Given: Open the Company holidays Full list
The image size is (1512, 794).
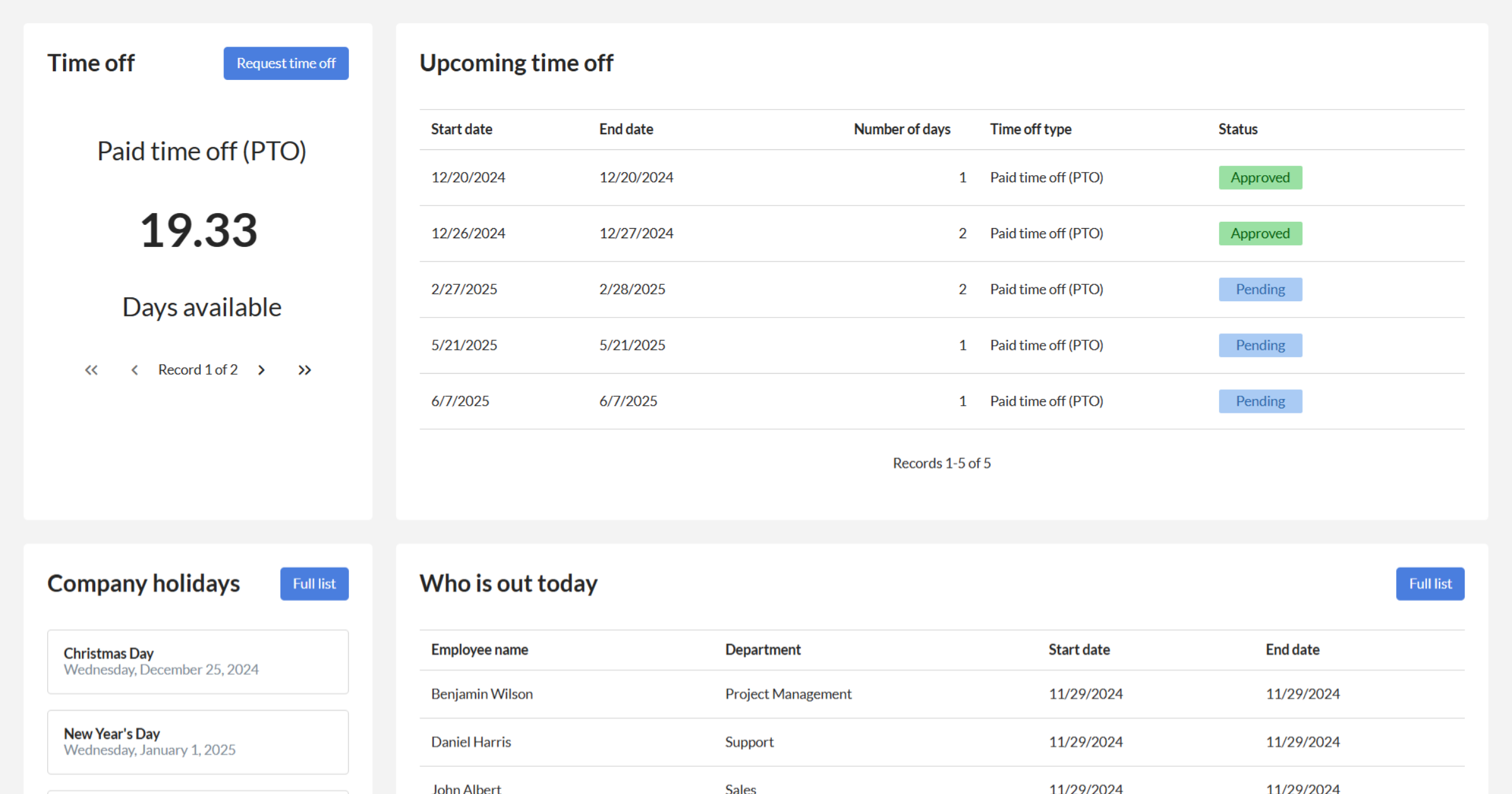Looking at the screenshot, I should tap(314, 584).
